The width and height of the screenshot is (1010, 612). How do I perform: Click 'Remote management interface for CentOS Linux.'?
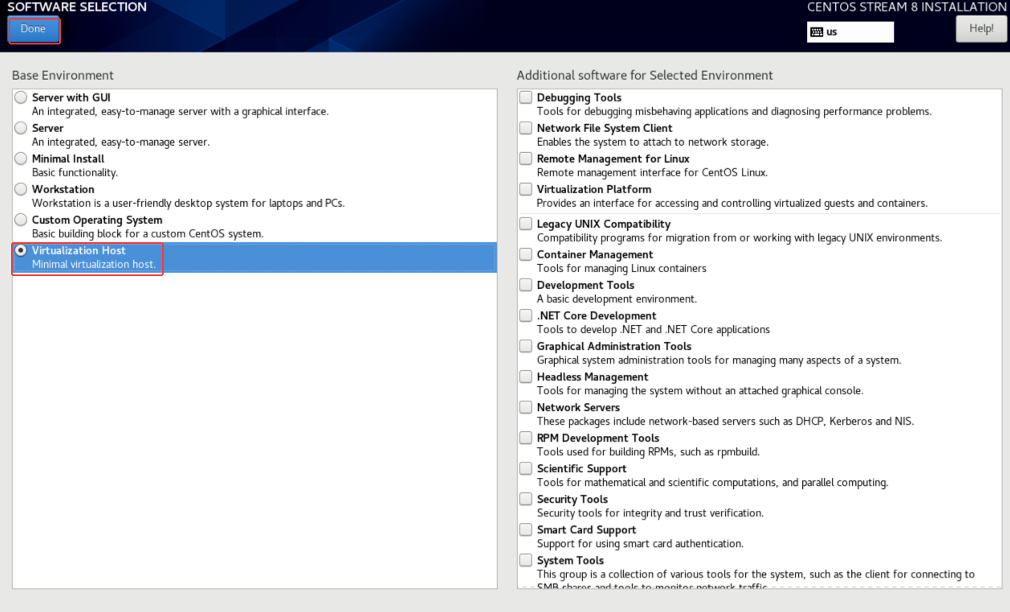[652, 173]
